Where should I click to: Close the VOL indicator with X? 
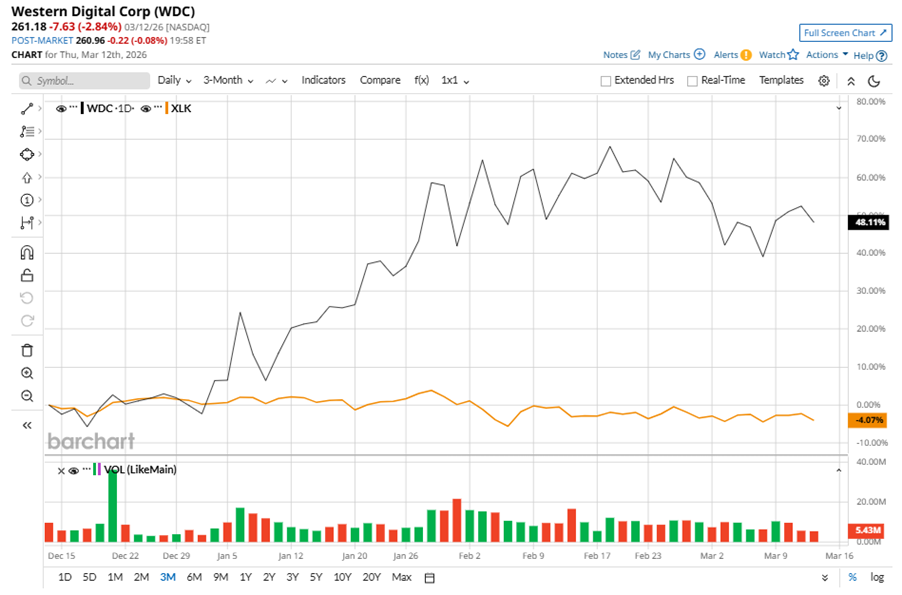[61, 471]
